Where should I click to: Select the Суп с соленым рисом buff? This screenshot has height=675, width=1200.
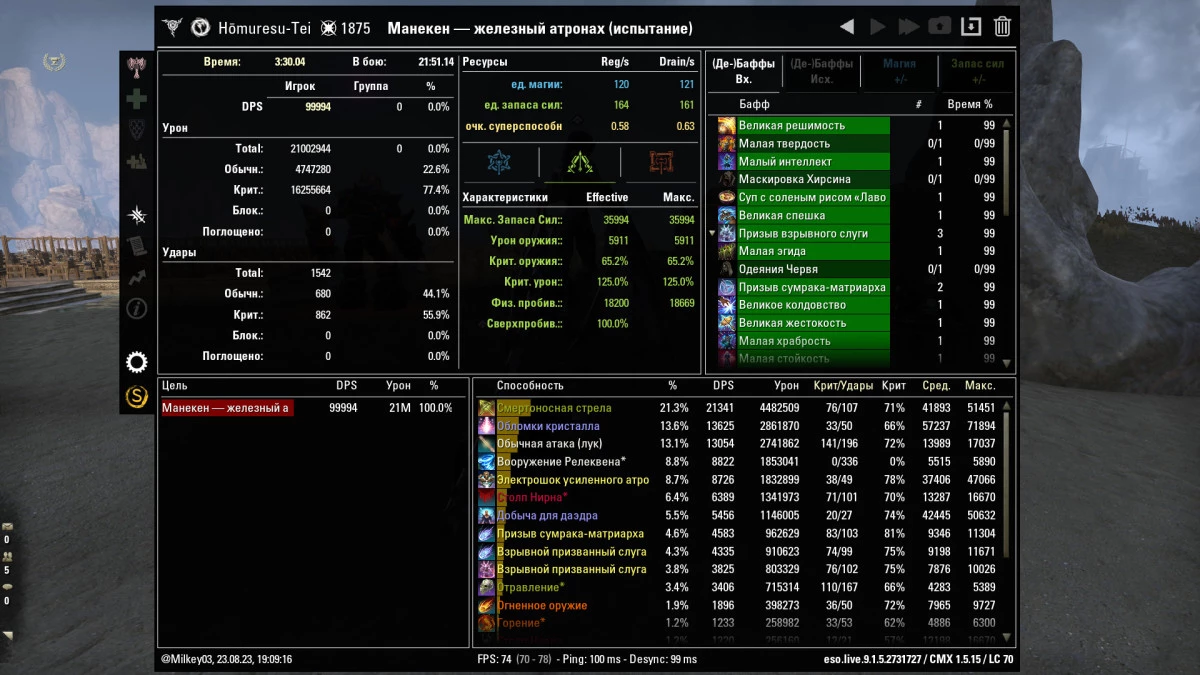[858, 198]
